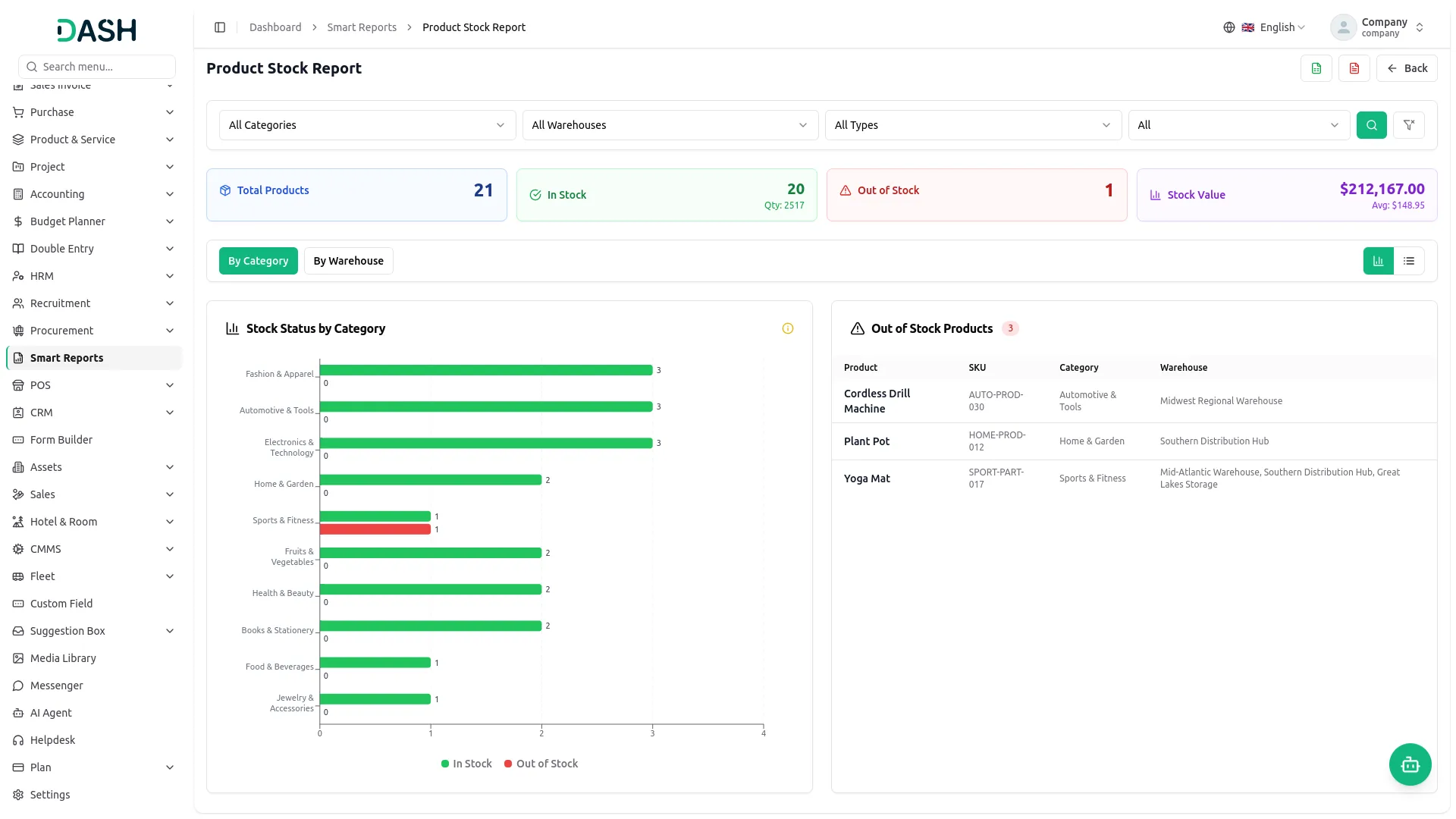
Task: Open Custom Field in sidebar
Action: [94, 604]
